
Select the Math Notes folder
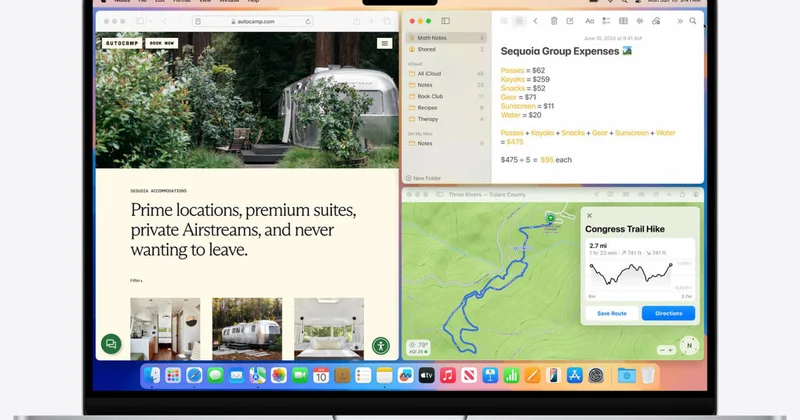tap(446, 38)
